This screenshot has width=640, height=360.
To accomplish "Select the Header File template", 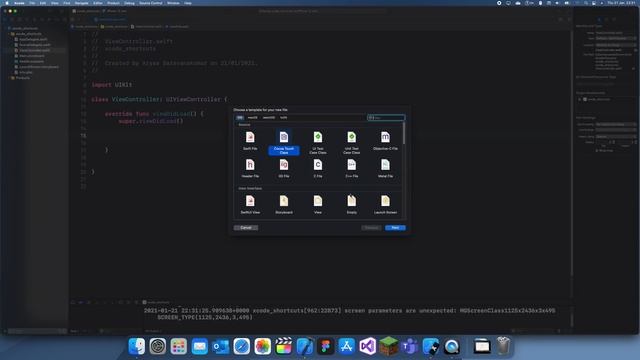I will tap(250, 168).
